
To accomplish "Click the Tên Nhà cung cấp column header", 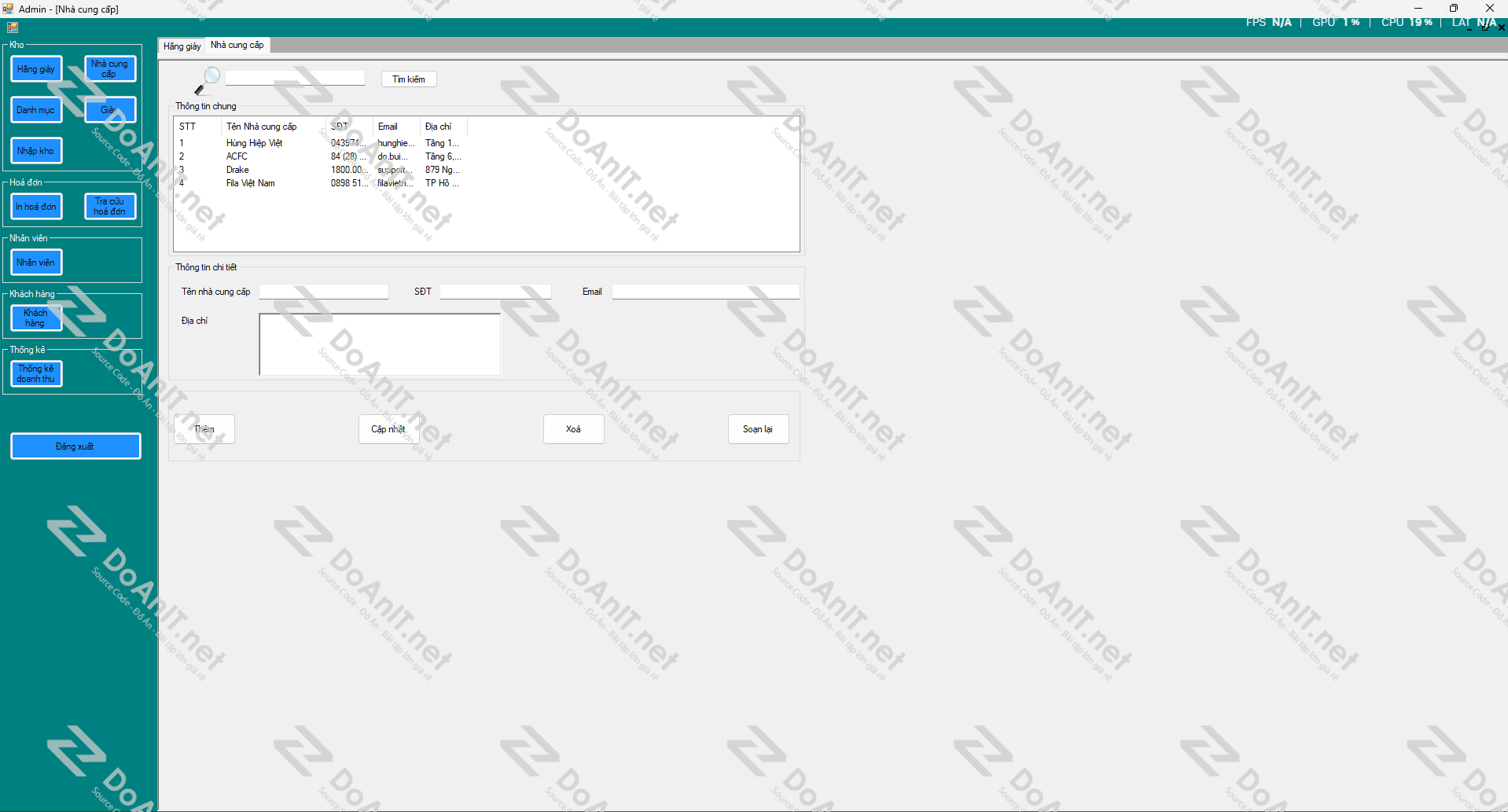I will (274, 127).
